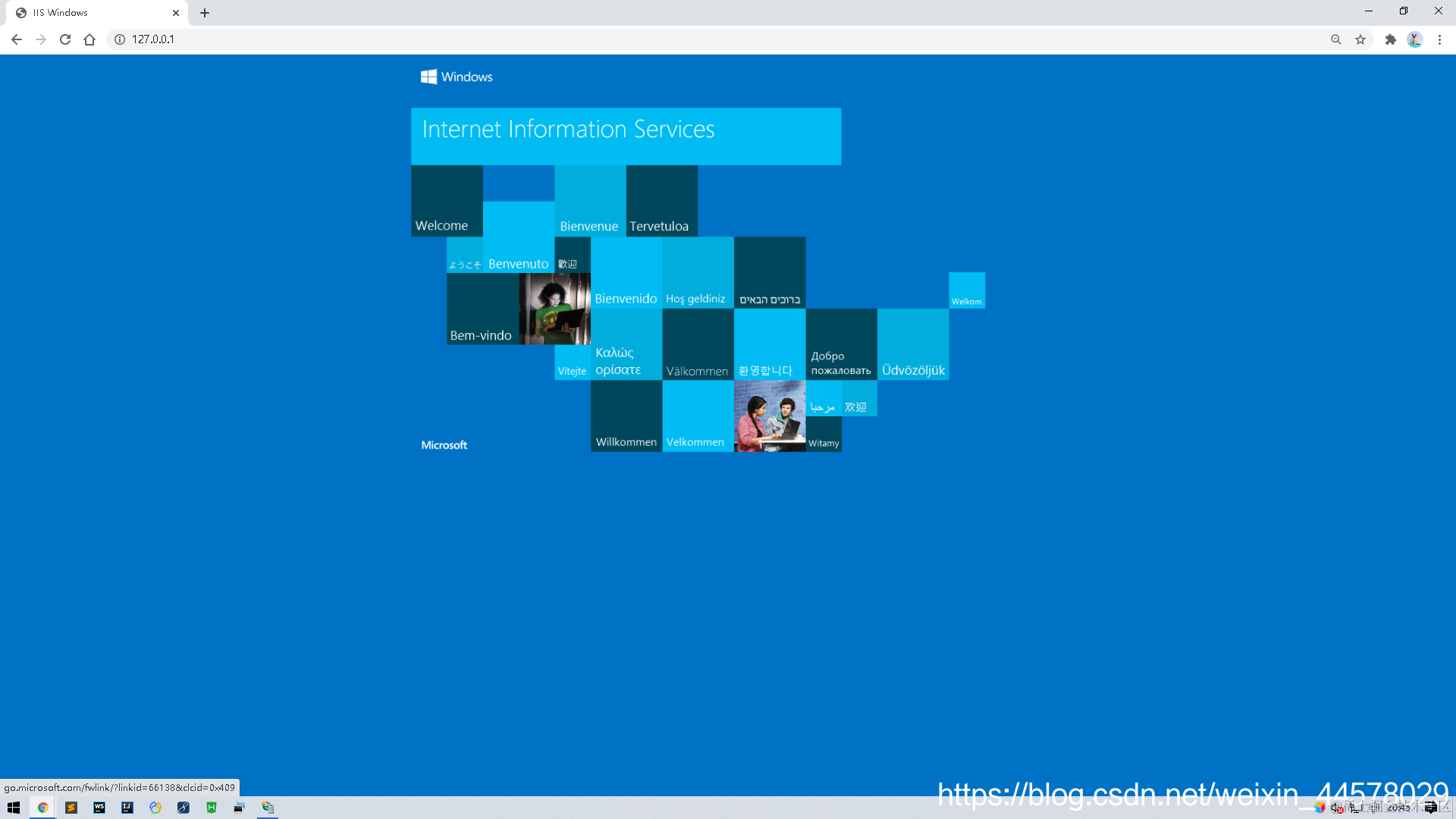Screen dimensions: 1456x819
Task: Click the Welcome tile
Action: (447, 201)
